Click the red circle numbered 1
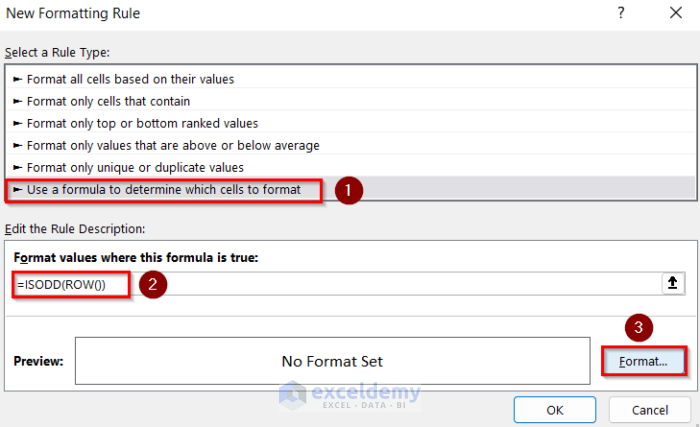Screen dimensions: 700x427 pyautogui.click(x=347, y=190)
